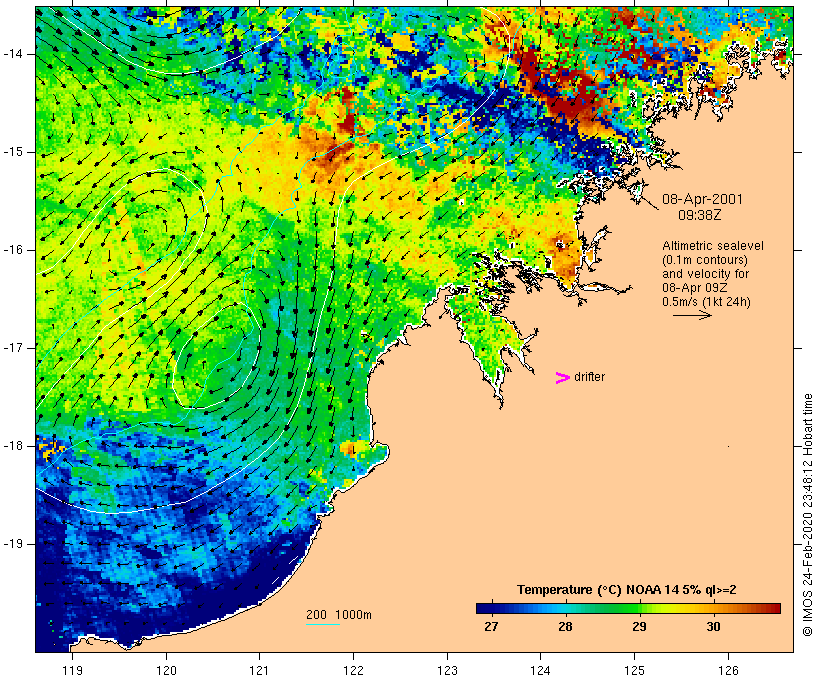Click the colorbar value label '28'
The width and height of the screenshot is (820, 680).
click(x=565, y=627)
